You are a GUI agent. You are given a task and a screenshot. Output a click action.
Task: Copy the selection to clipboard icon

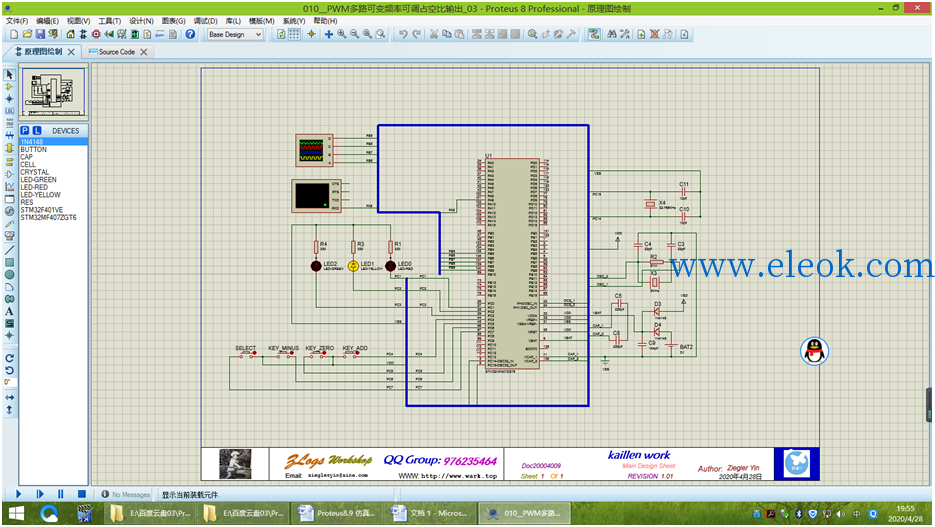pyautogui.click(x=447, y=35)
